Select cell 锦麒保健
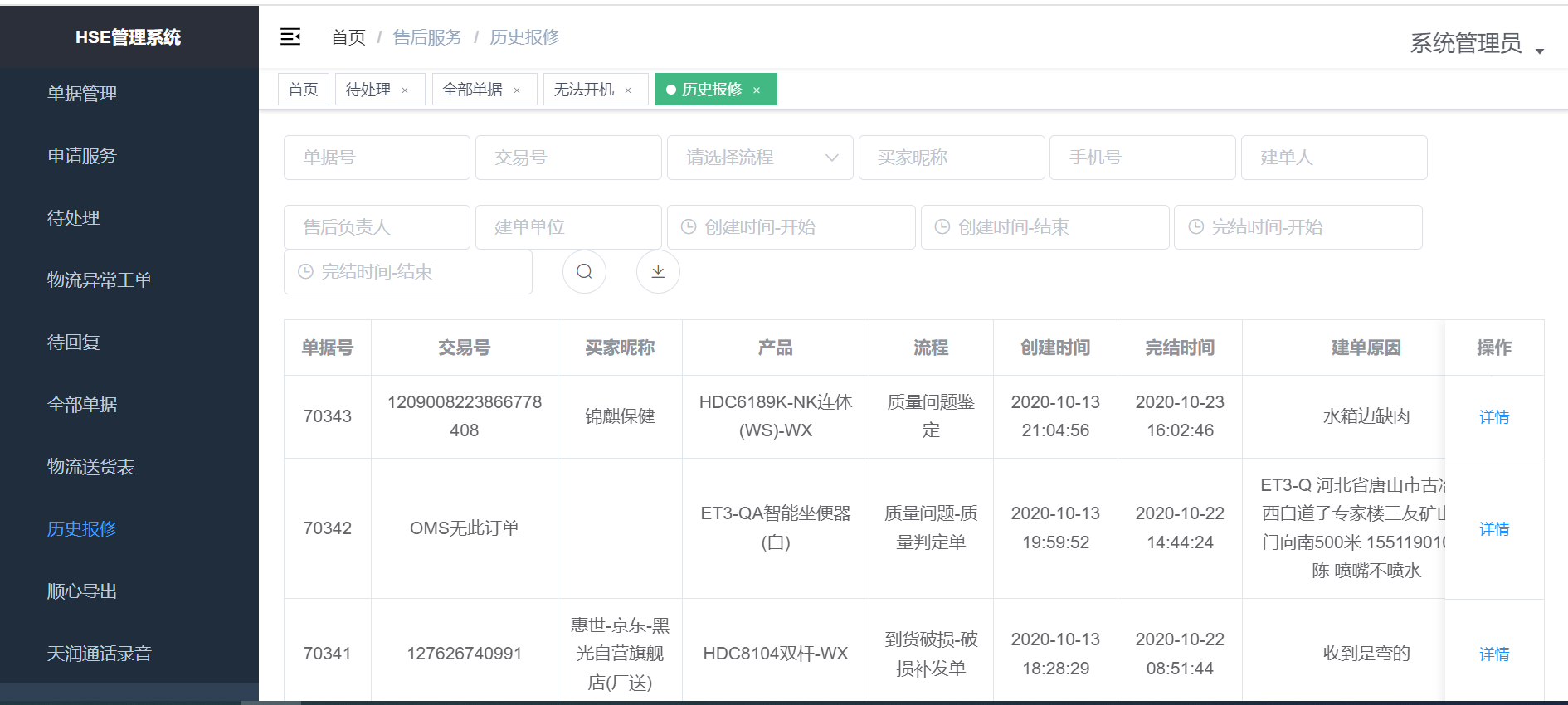1568x705 pixels. [x=620, y=416]
